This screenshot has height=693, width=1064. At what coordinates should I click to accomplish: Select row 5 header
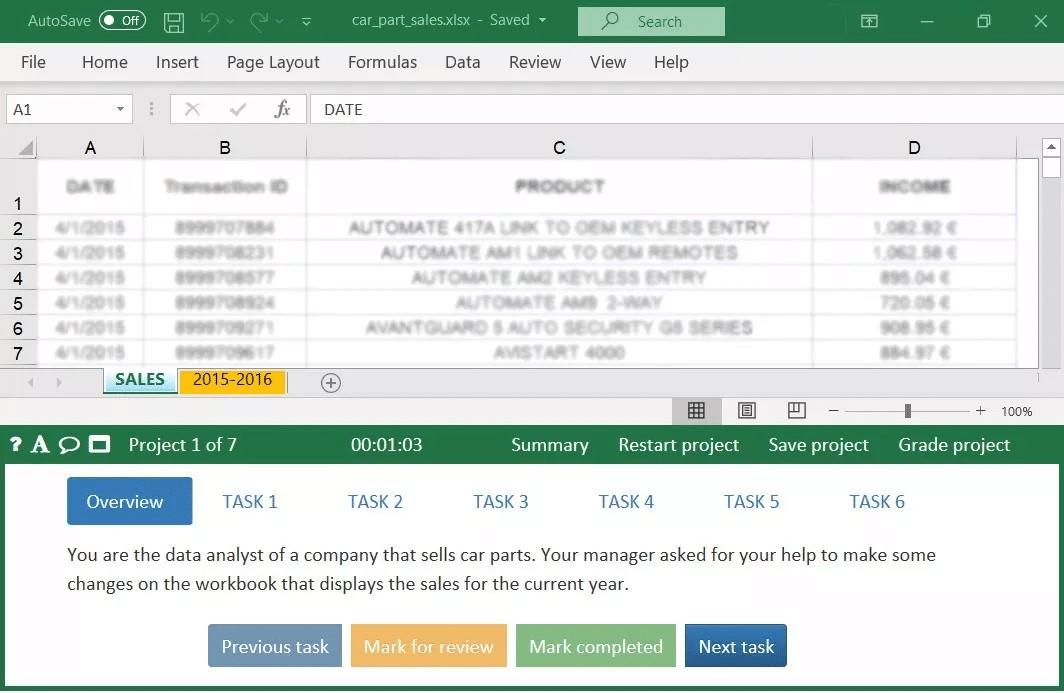[x=18, y=303]
